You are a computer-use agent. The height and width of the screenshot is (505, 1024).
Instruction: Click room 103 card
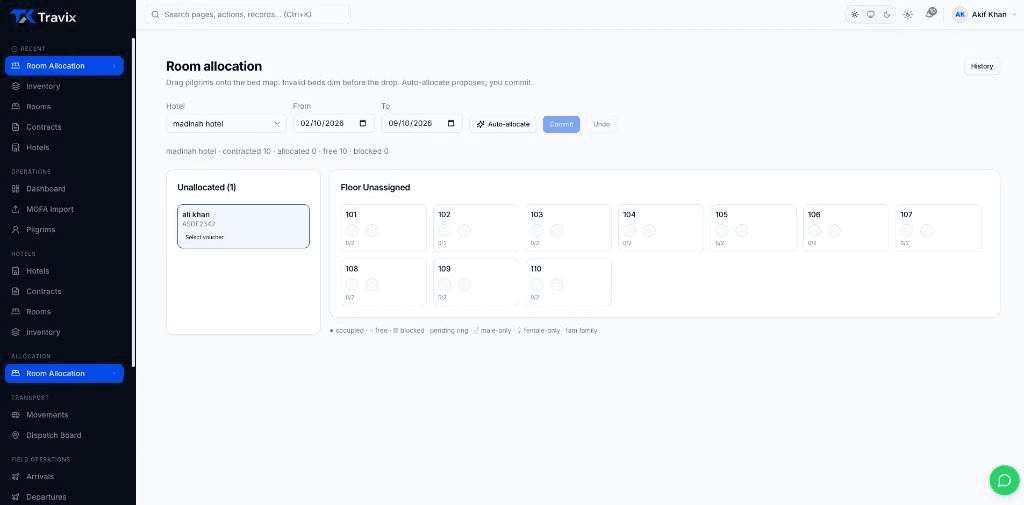click(569, 227)
